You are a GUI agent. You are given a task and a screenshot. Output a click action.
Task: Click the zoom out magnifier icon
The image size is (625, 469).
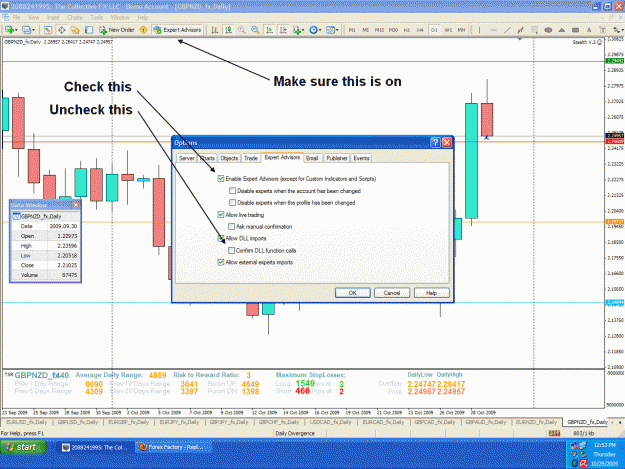(255, 30)
